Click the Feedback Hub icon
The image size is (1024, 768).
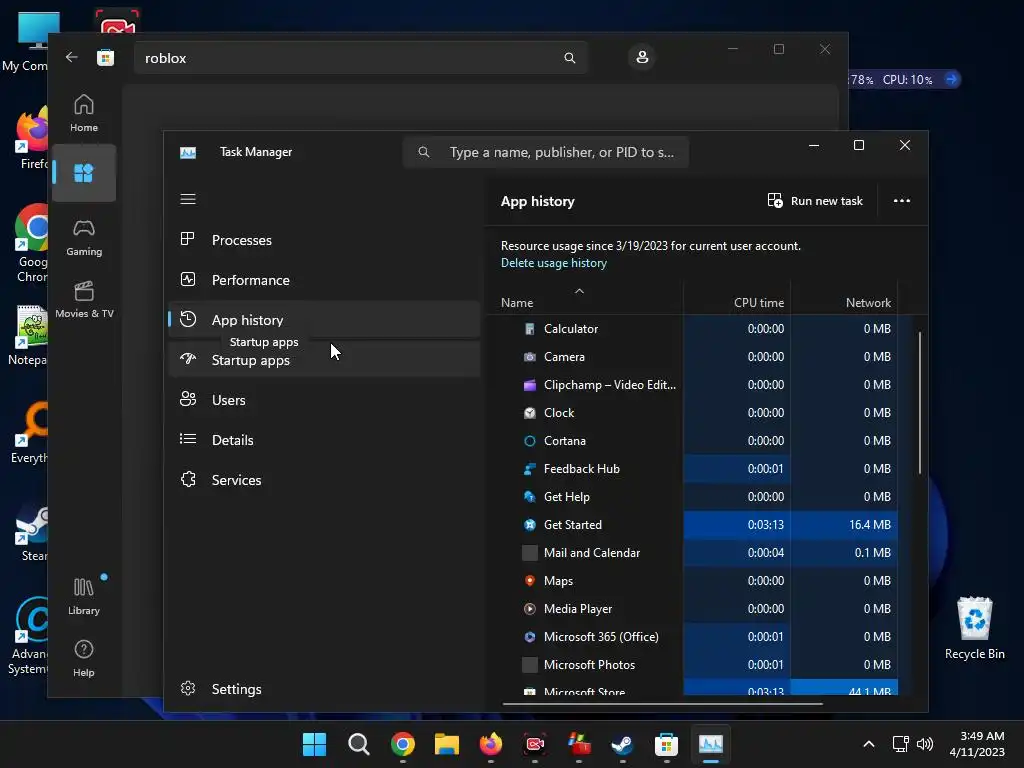pos(530,469)
